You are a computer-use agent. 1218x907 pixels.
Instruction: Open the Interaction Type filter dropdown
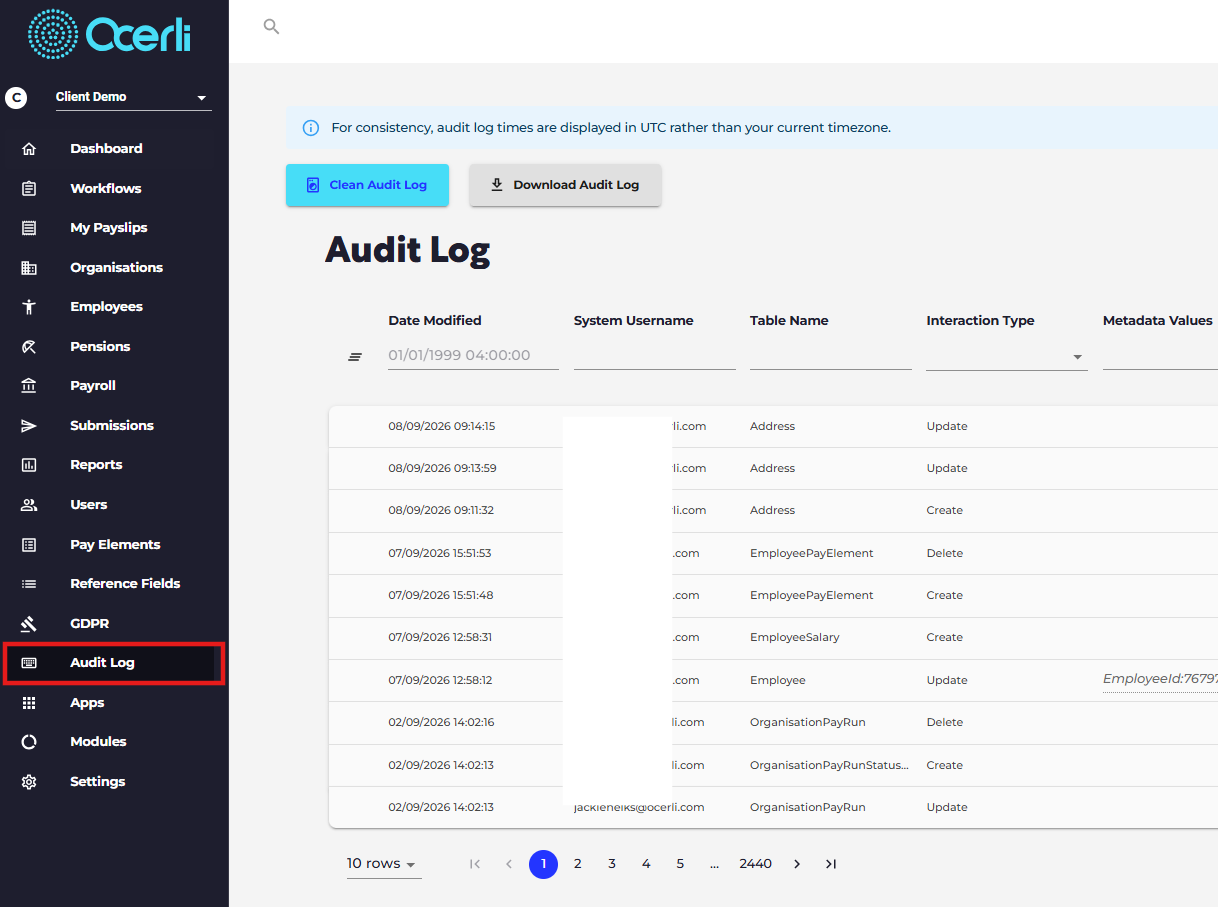point(1006,356)
